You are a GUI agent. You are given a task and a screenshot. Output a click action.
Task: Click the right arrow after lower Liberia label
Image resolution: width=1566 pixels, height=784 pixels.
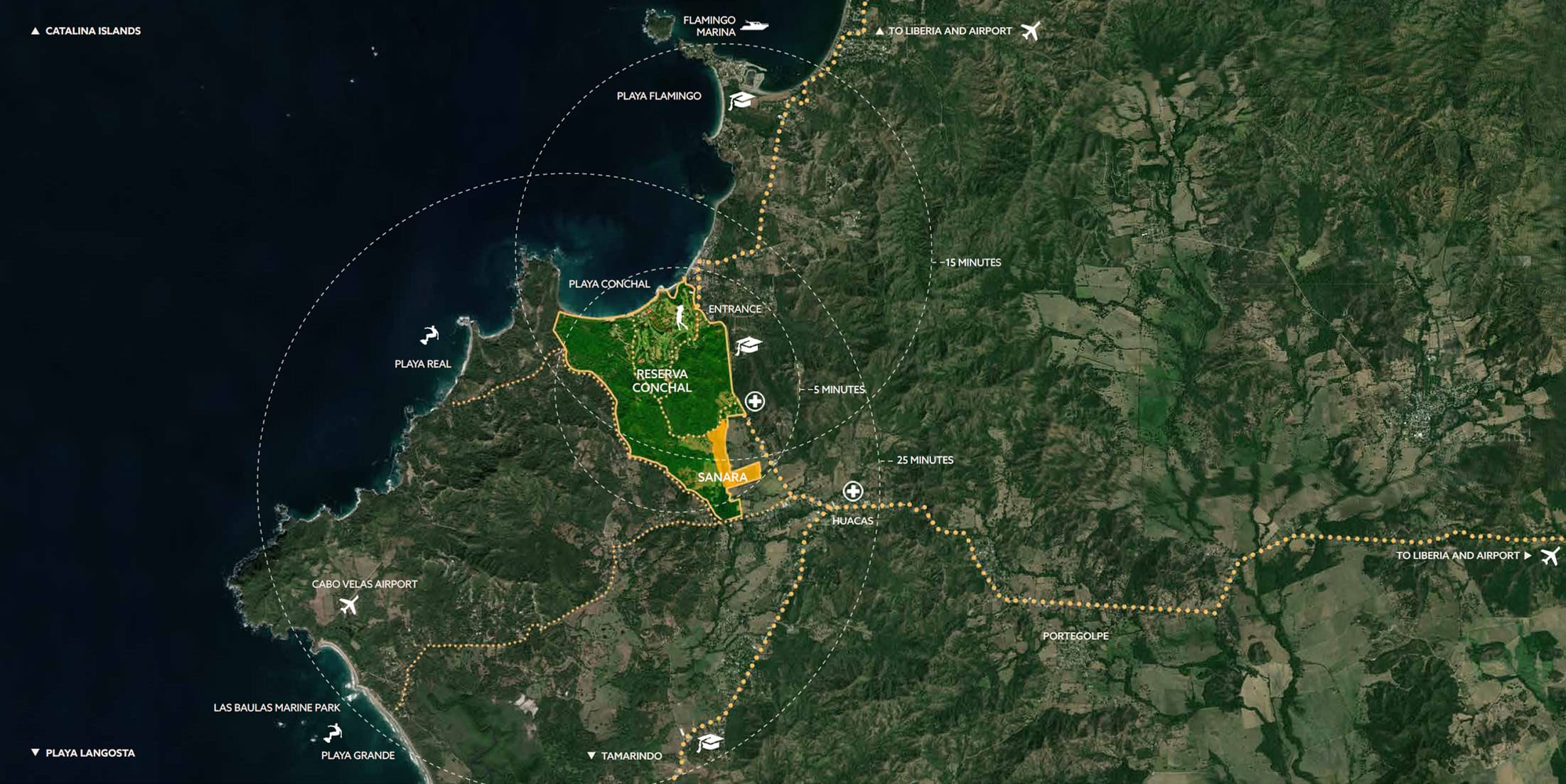click(1528, 555)
